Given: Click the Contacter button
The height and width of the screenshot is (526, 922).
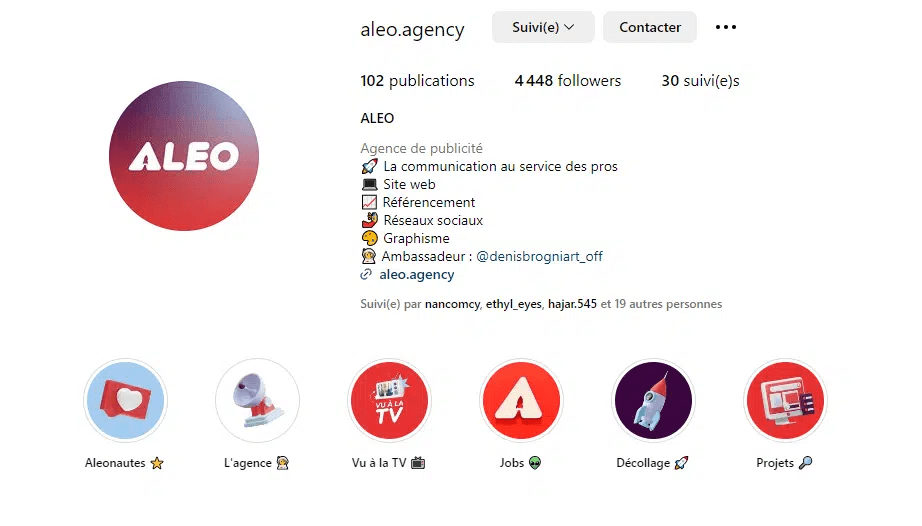Looking at the screenshot, I should [x=650, y=27].
